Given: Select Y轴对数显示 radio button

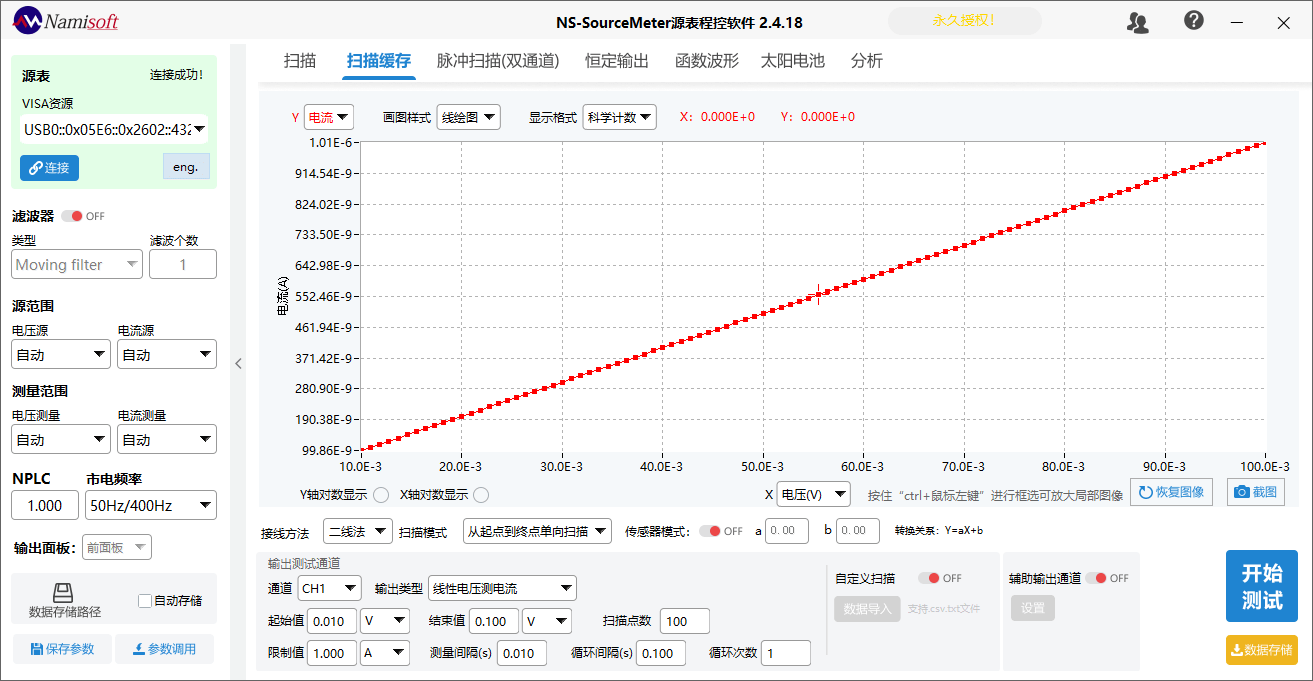Looking at the screenshot, I should coord(381,495).
